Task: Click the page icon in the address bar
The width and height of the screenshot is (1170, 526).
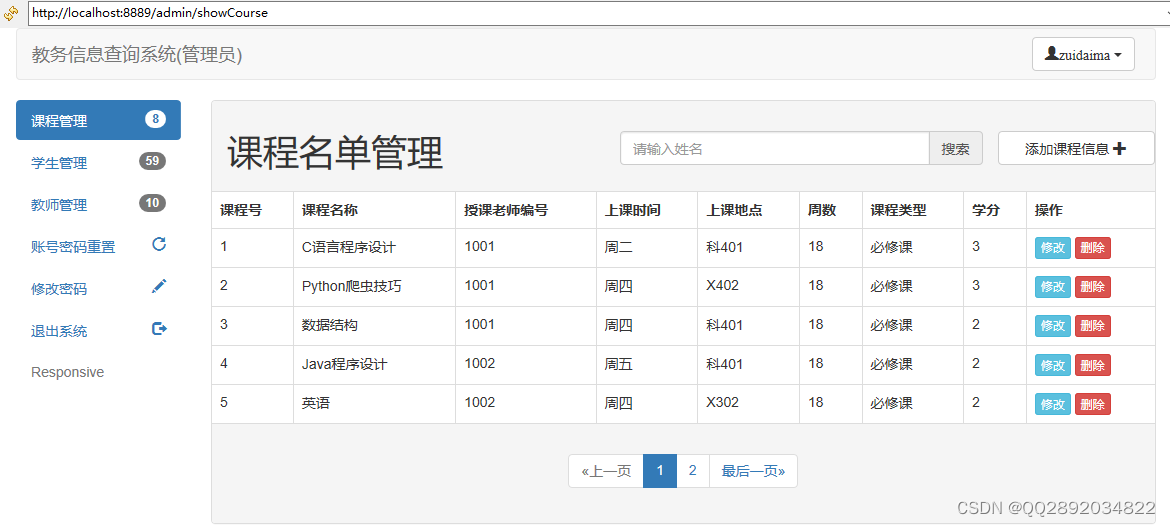Action: point(11,13)
